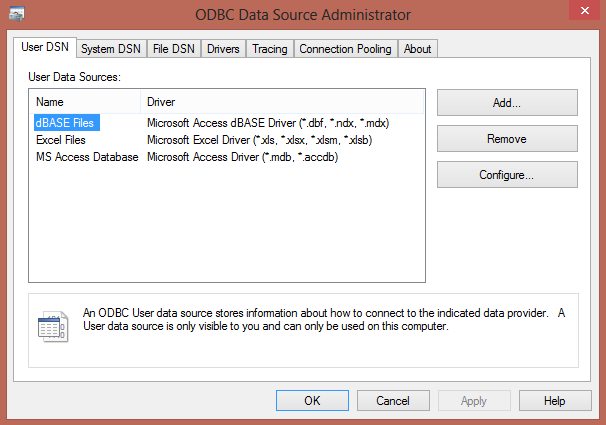Click the Cancel button
The height and width of the screenshot is (425, 606).
coord(393,401)
